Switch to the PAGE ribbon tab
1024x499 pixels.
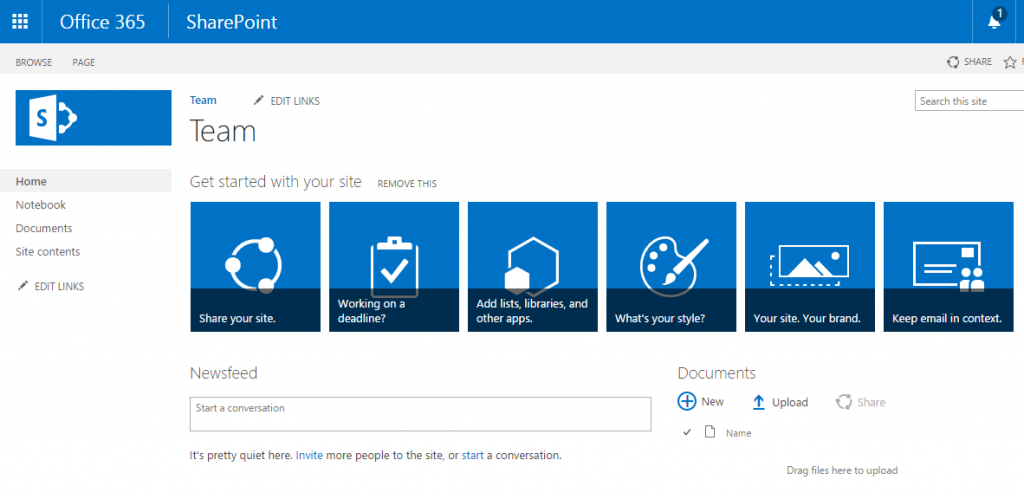pyautogui.click(x=84, y=63)
